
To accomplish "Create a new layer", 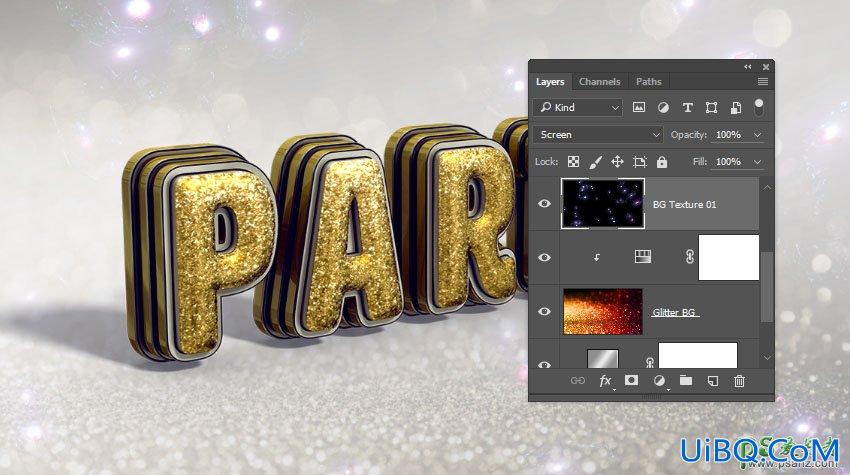I will [713, 381].
